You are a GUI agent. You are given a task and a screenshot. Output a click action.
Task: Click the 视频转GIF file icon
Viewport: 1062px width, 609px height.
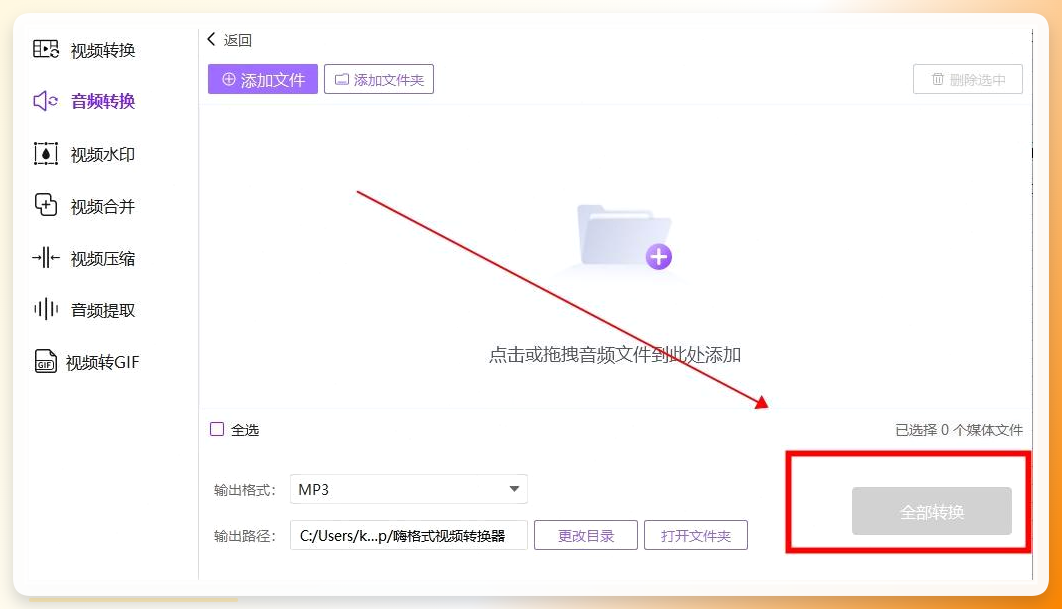[45, 361]
